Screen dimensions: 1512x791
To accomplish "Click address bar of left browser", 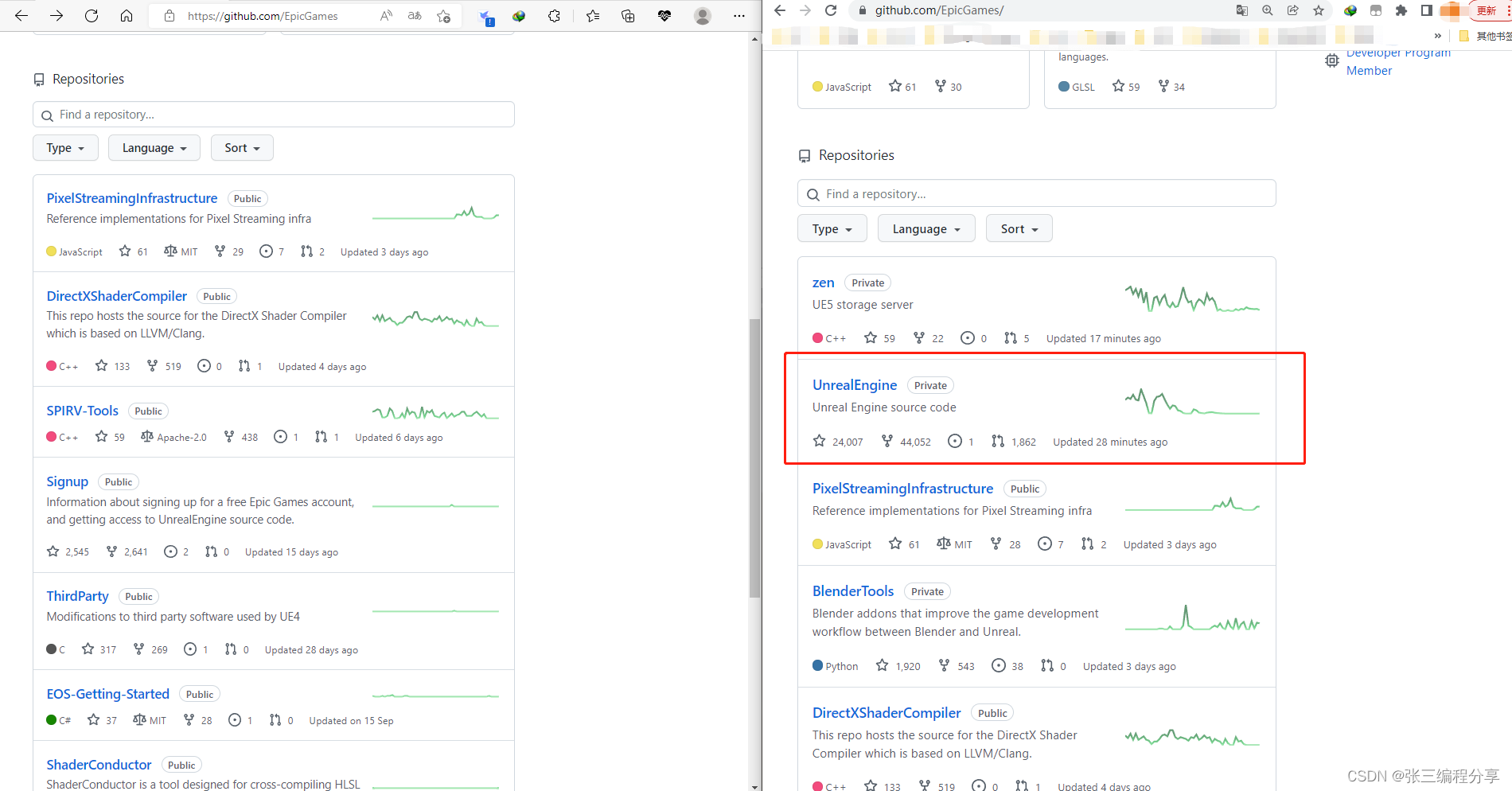I will [263, 16].
